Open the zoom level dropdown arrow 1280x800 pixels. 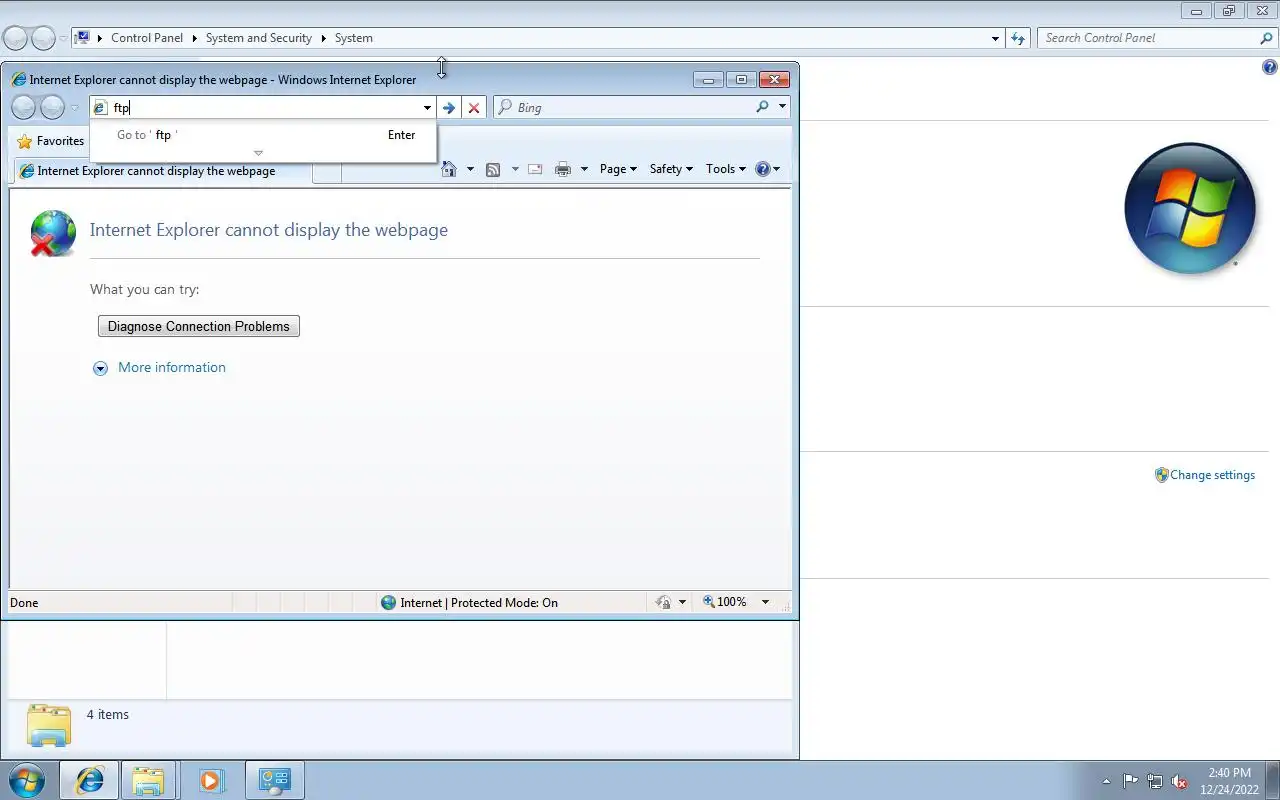(x=765, y=602)
